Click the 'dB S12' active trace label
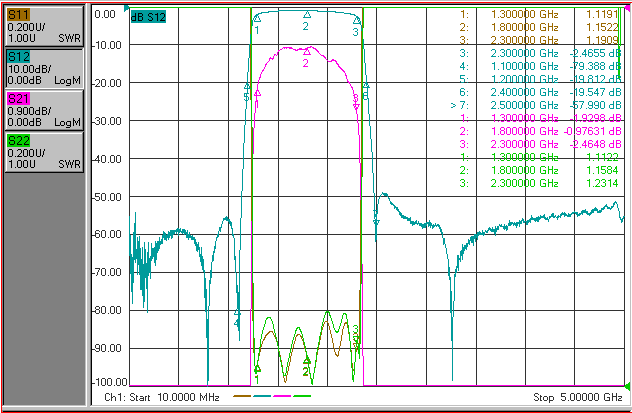Image resolution: width=632 pixels, height=413 pixels. coord(148,17)
